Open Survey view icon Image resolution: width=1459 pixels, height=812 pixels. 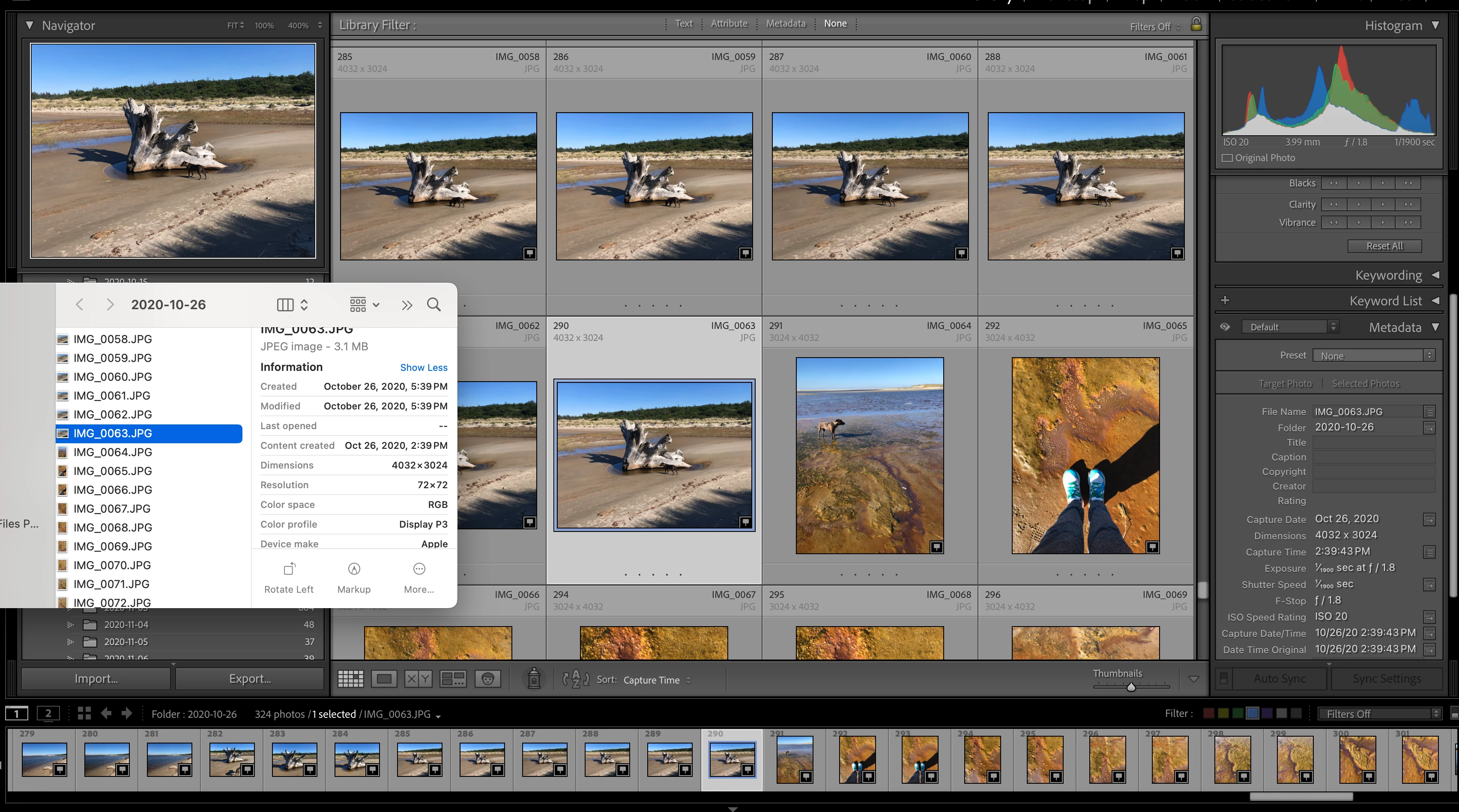tap(453, 678)
